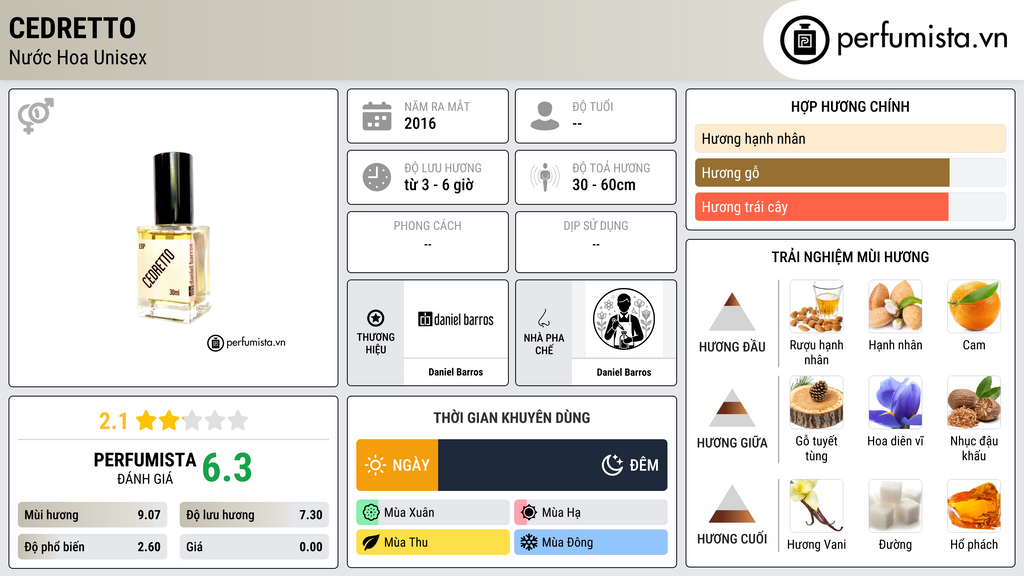Click the sillage icon for Độ toả hương
Image resolution: width=1024 pixels, height=576 pixels.
point(545,177)
